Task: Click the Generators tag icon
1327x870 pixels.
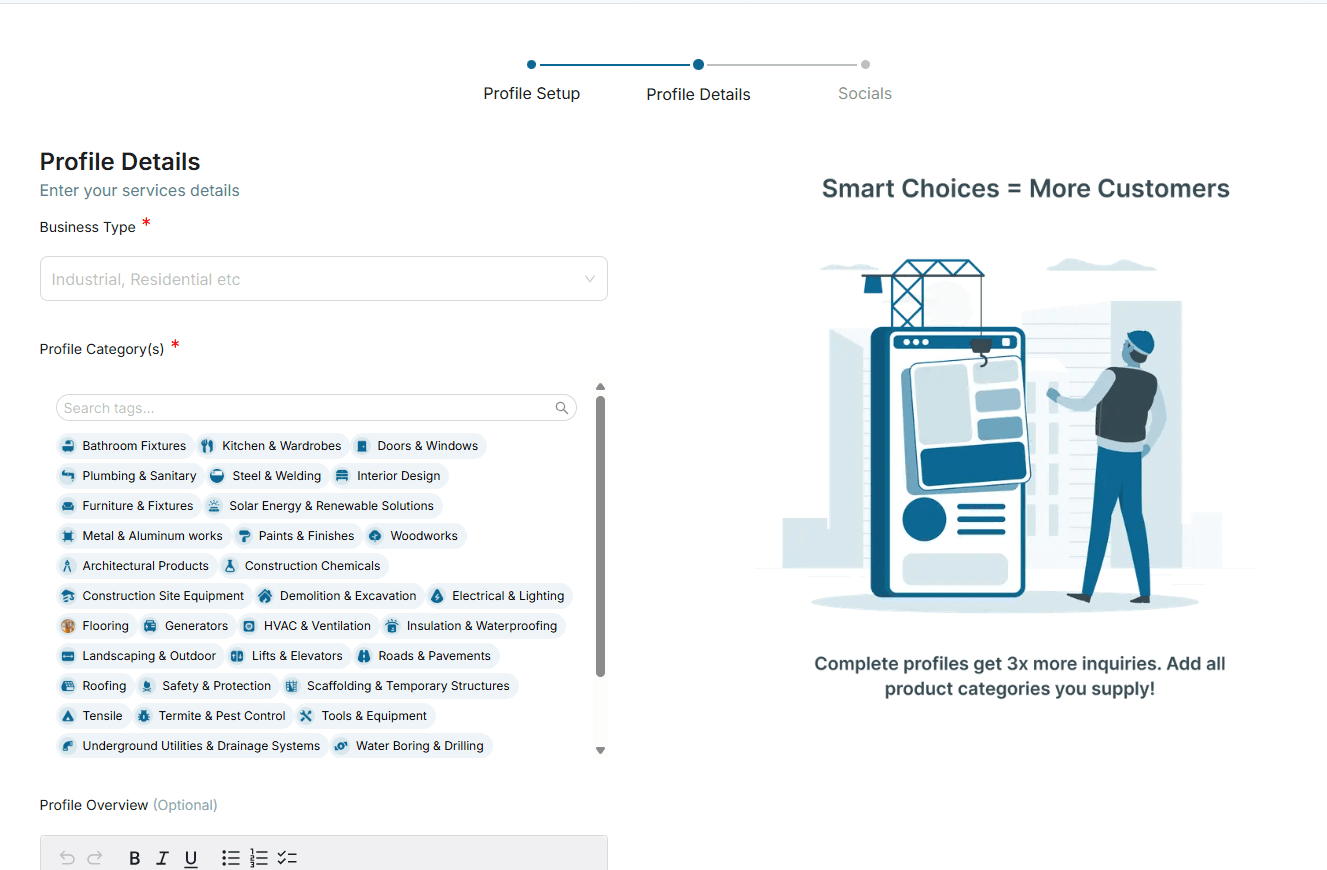Action: (150, 626)
